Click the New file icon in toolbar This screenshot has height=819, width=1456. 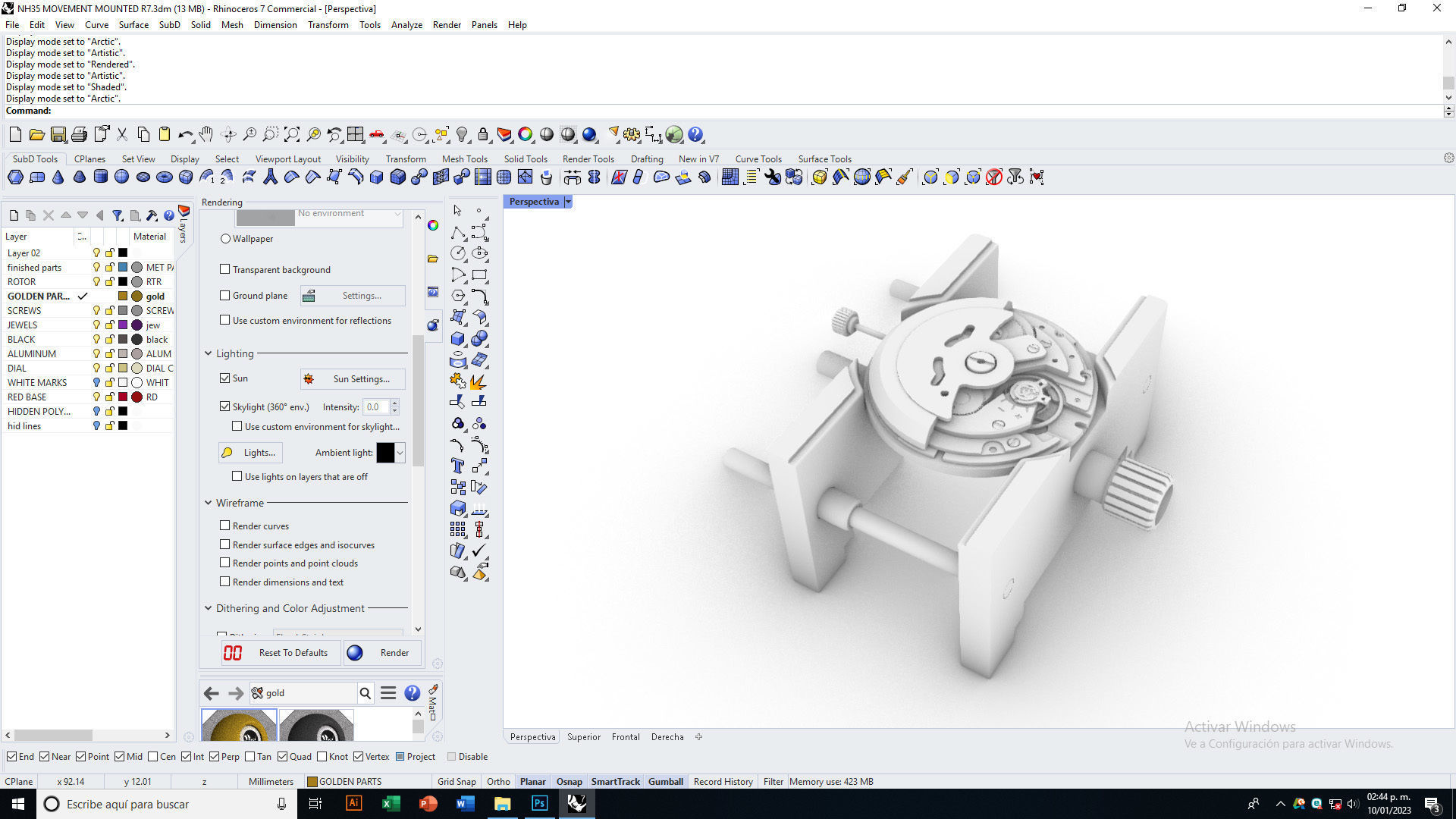click(15, 135)
